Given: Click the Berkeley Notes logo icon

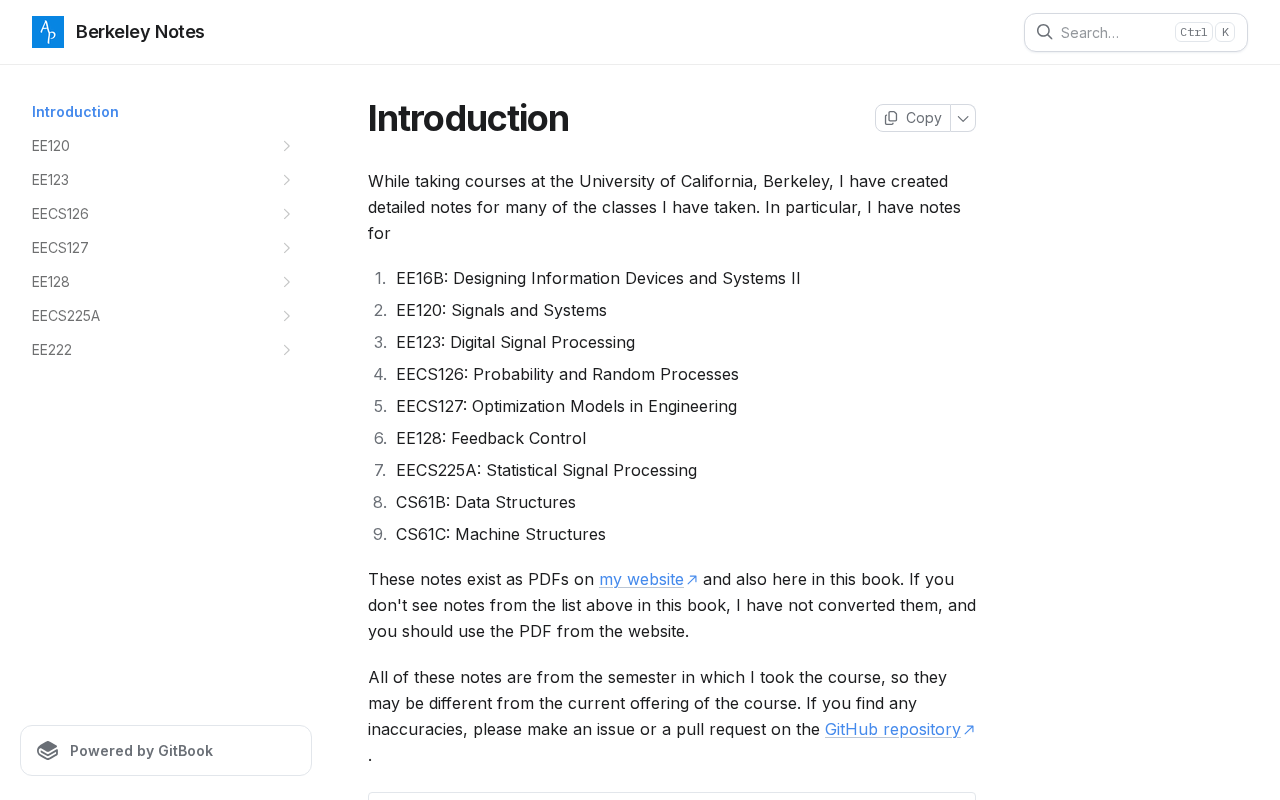Looking at the screenshot, I should 48,32.
